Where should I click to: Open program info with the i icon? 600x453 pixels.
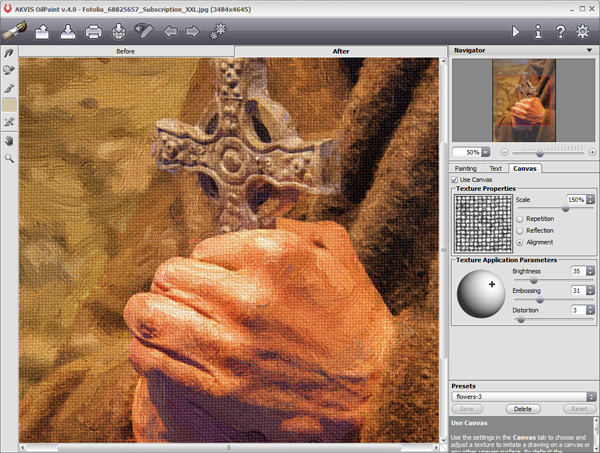(538, 32)
